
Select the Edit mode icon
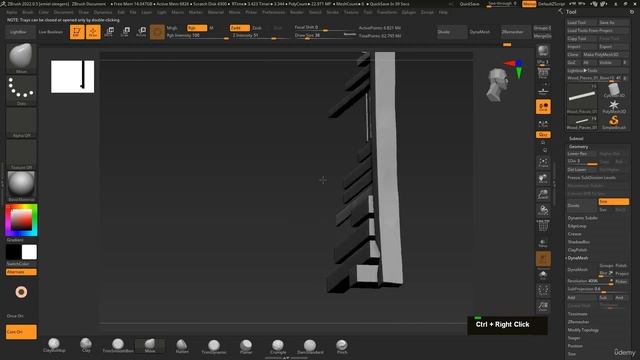tap(77, 32)
